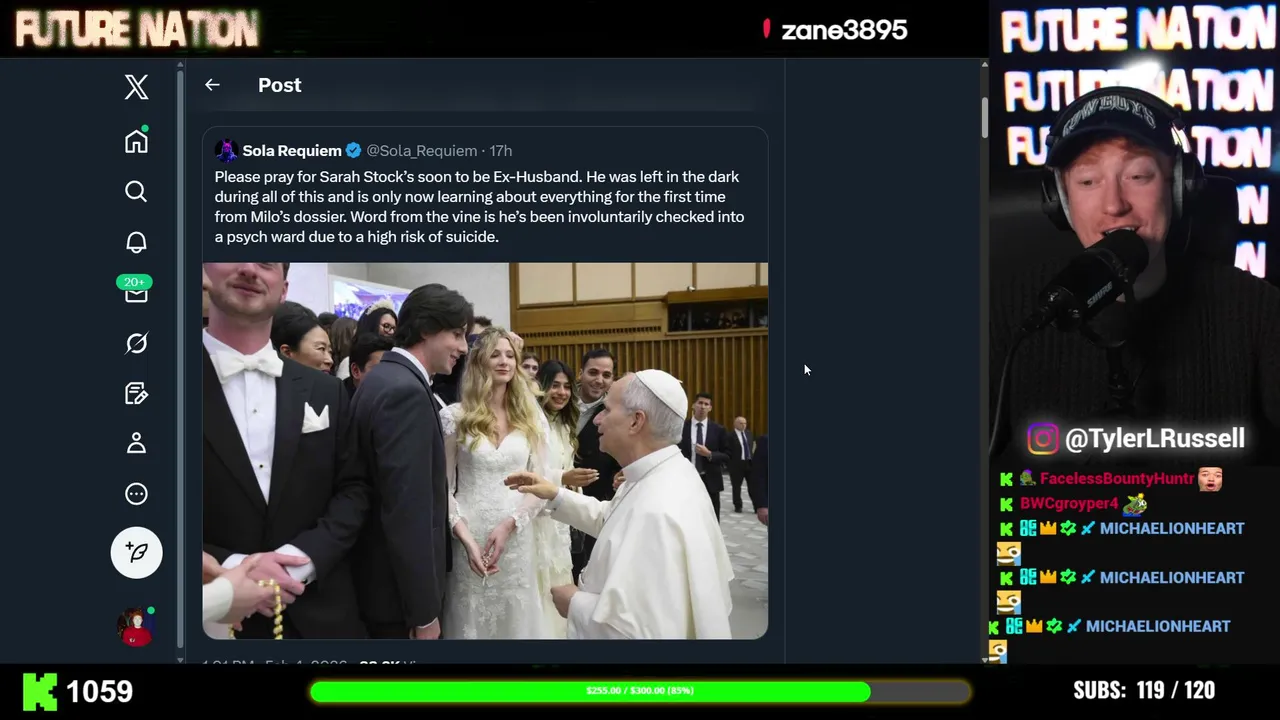
Task: Open Sola Requiem's profile avatar
Action: (226, 150)
